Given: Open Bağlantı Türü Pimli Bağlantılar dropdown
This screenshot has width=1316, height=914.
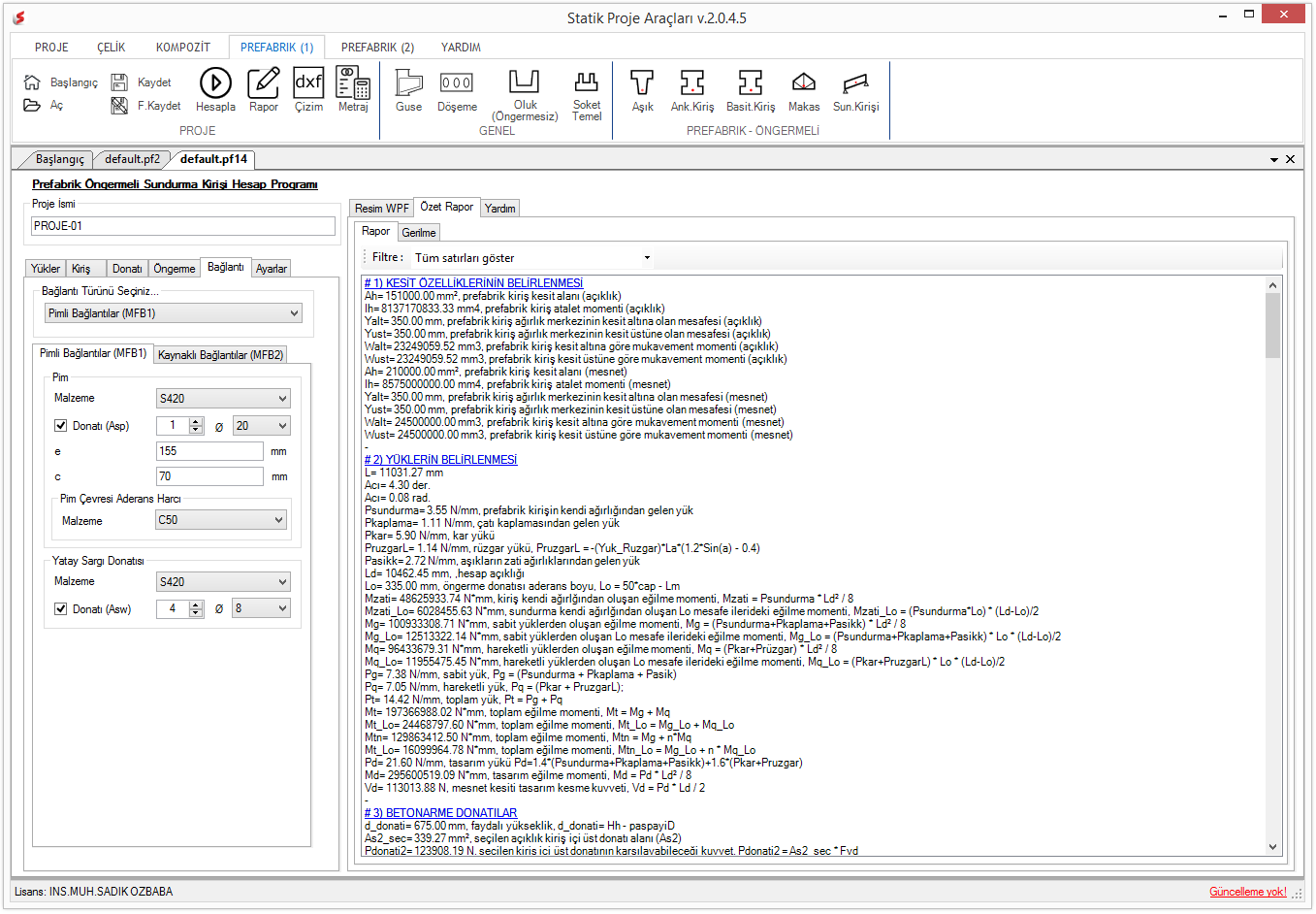Looking at the screenshot, I should tap(174, 313).
